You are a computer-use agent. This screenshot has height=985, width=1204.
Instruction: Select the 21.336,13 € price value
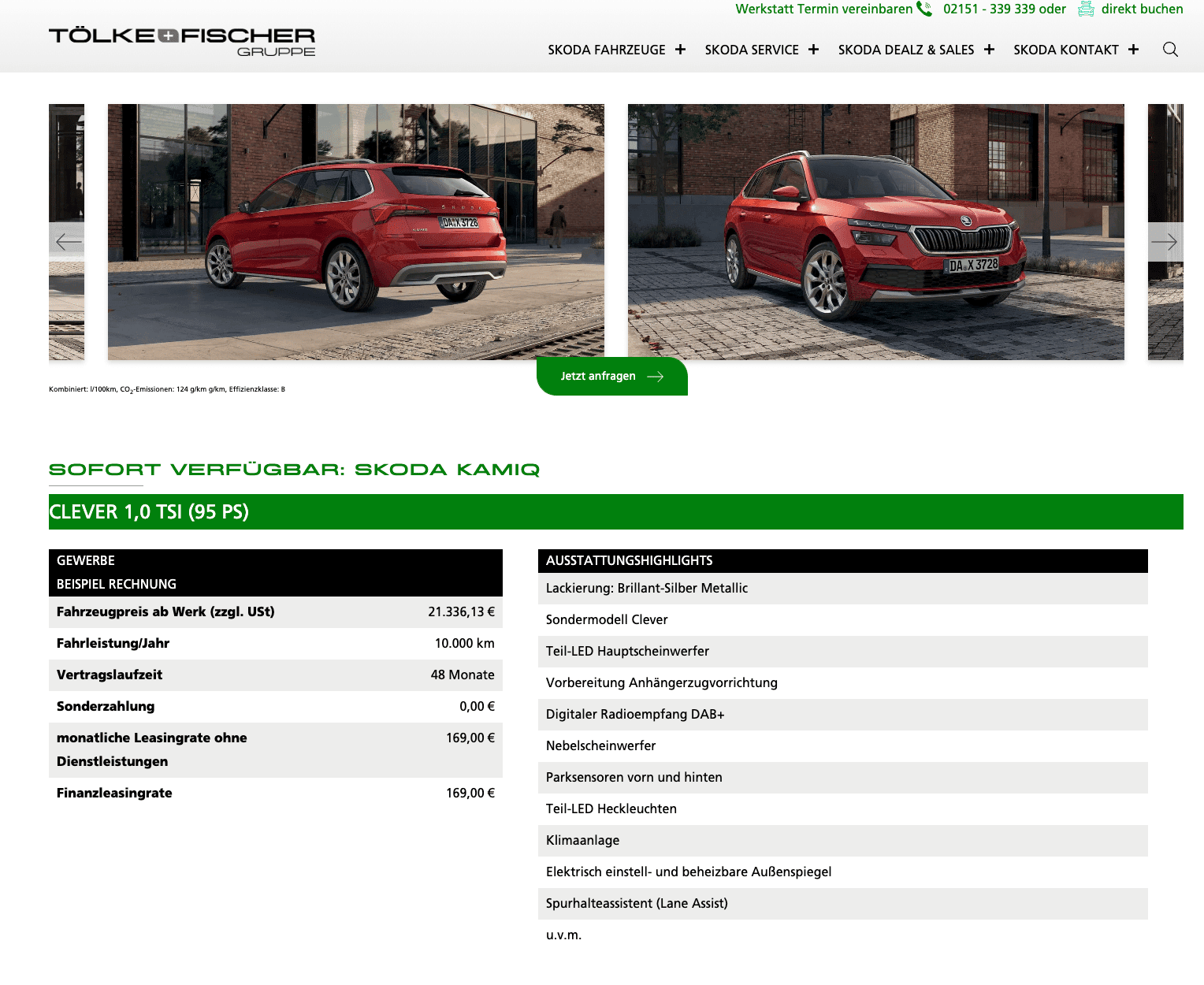(x=461, y=611)
